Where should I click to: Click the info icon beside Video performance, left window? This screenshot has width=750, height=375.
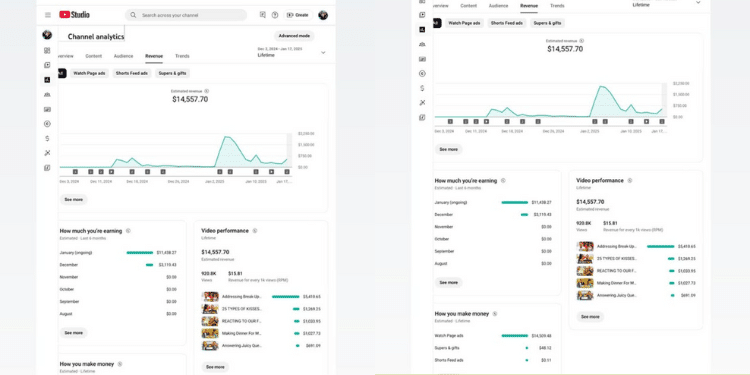255,231
